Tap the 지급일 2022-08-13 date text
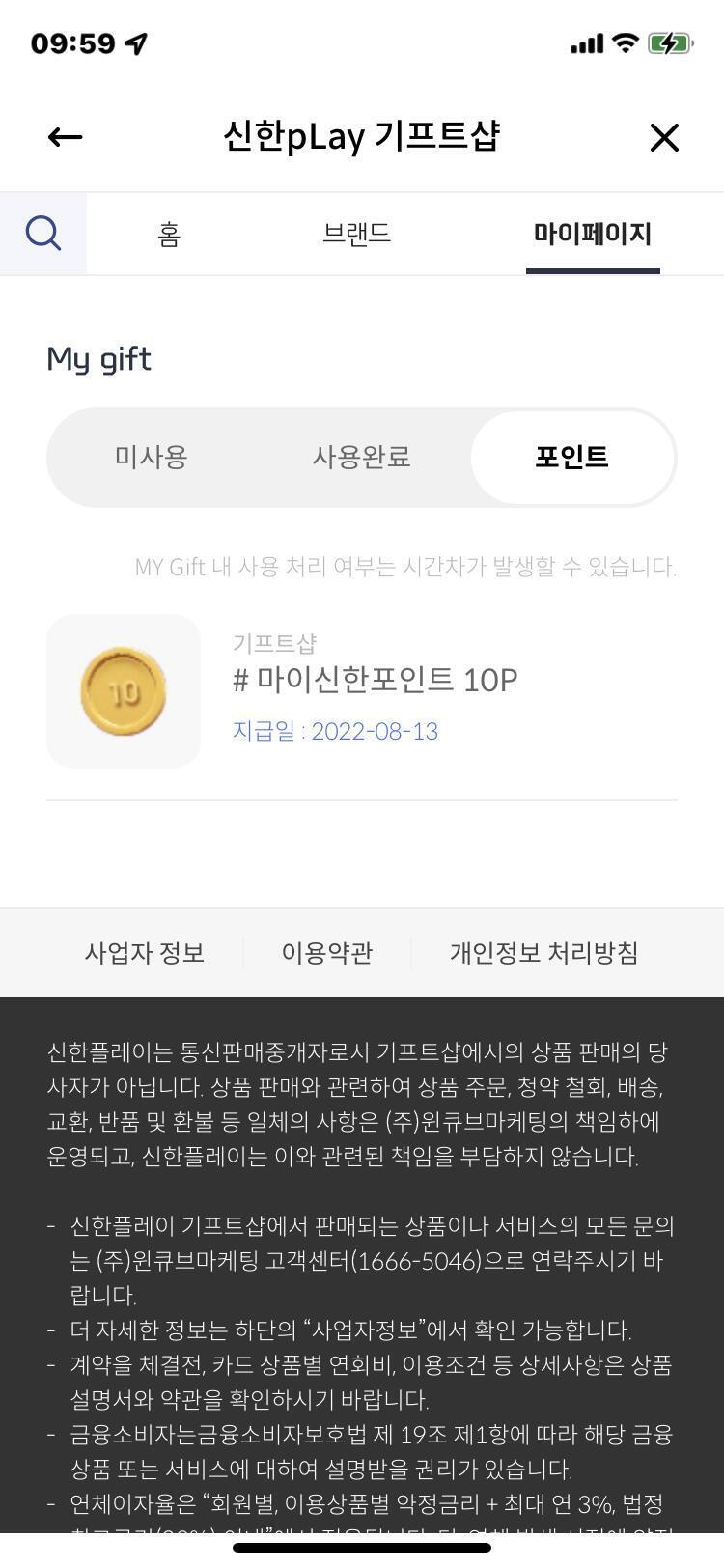The height and width of the screenshot is (1568, 724). point(335,731)
